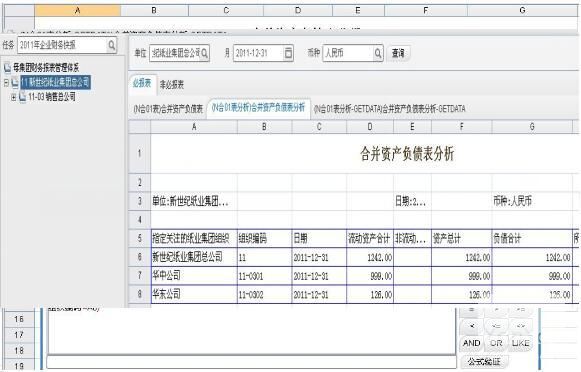
Task: Click the 查询 button
Action: 398,53
